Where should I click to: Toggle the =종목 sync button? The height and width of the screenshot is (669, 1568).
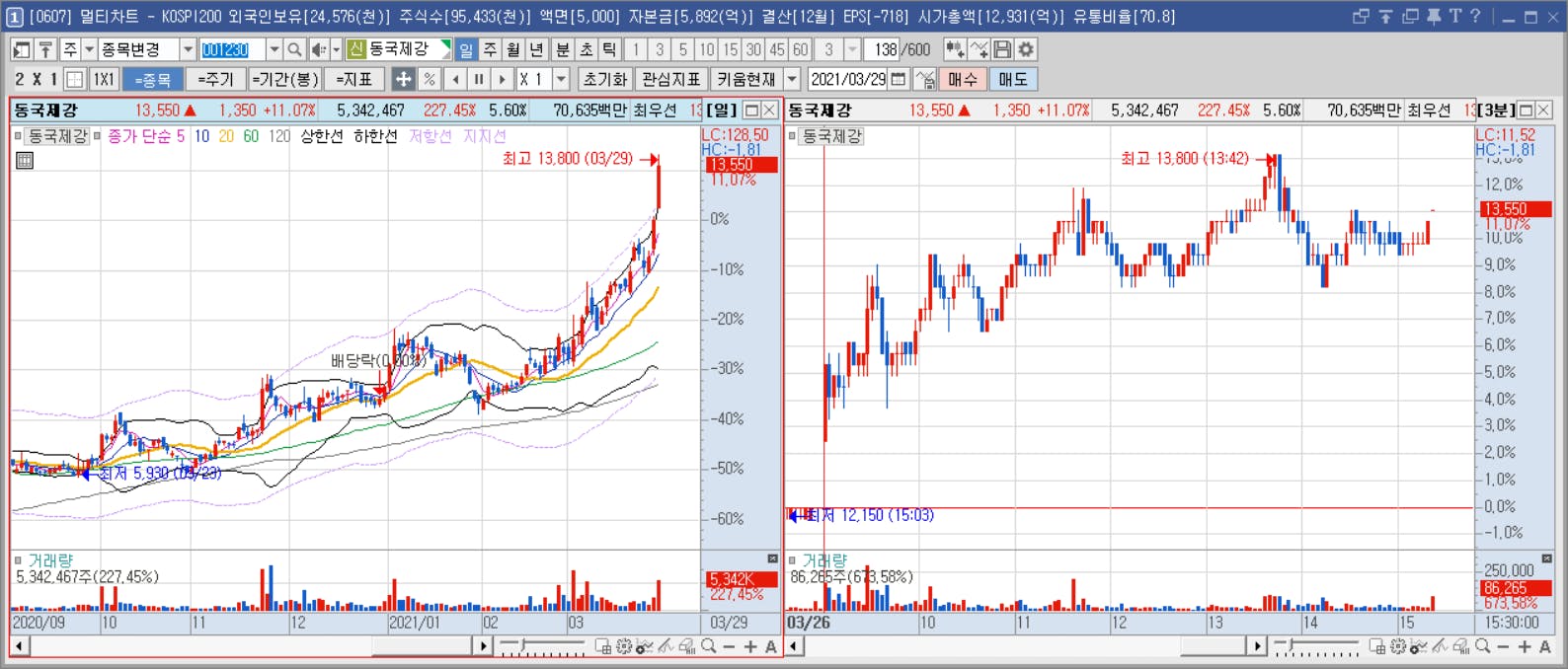153,79
